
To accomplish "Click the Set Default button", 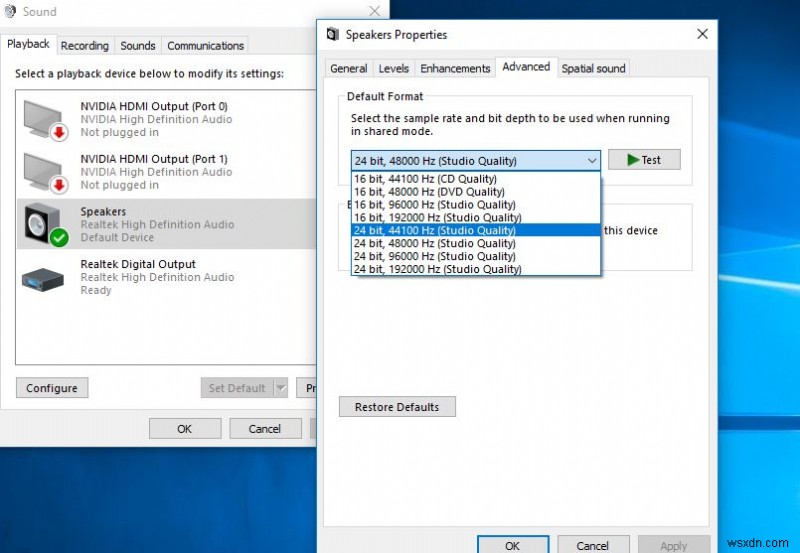I will 237,388.
